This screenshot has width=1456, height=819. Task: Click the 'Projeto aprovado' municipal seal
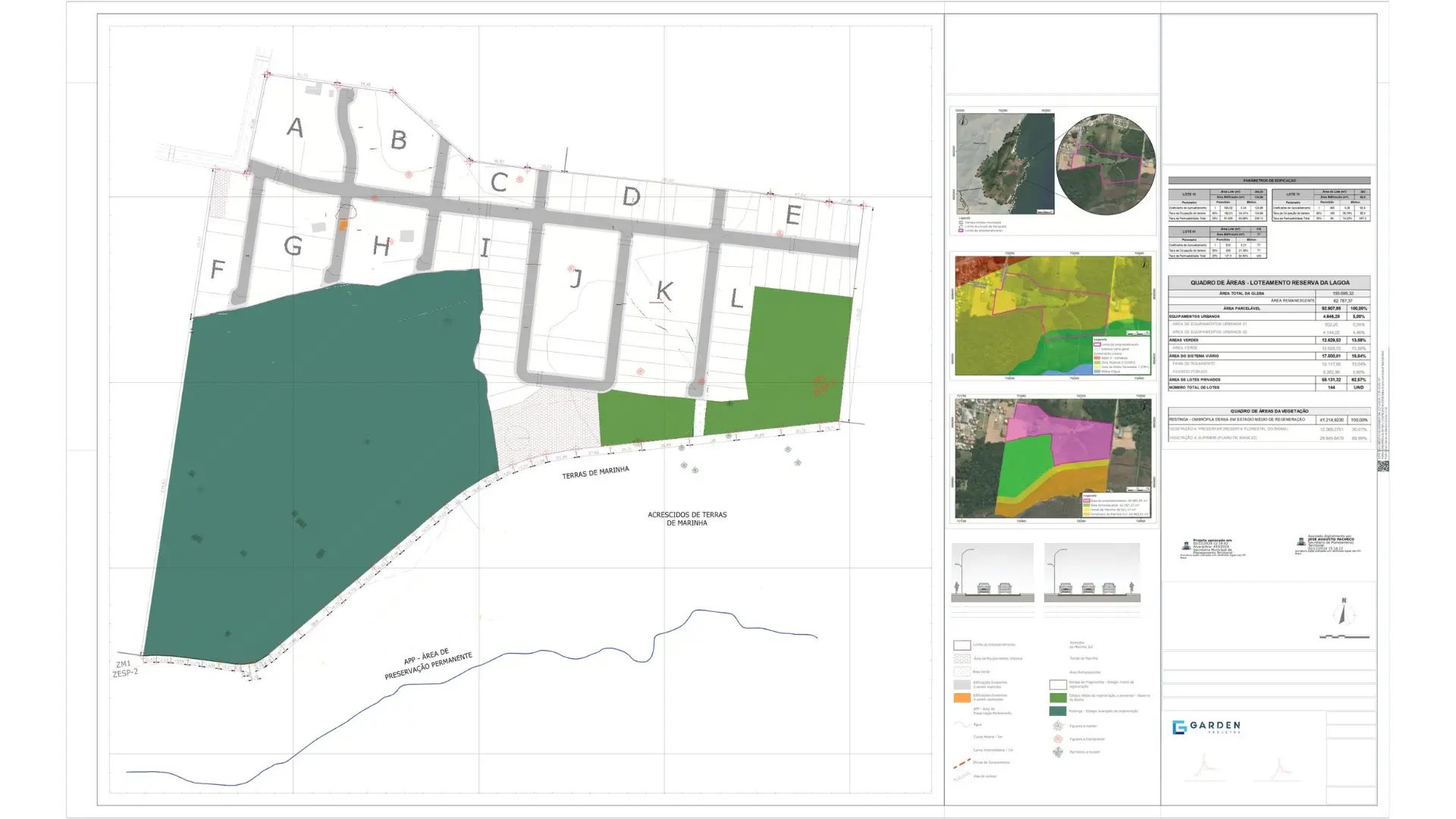pos(1186,545)
